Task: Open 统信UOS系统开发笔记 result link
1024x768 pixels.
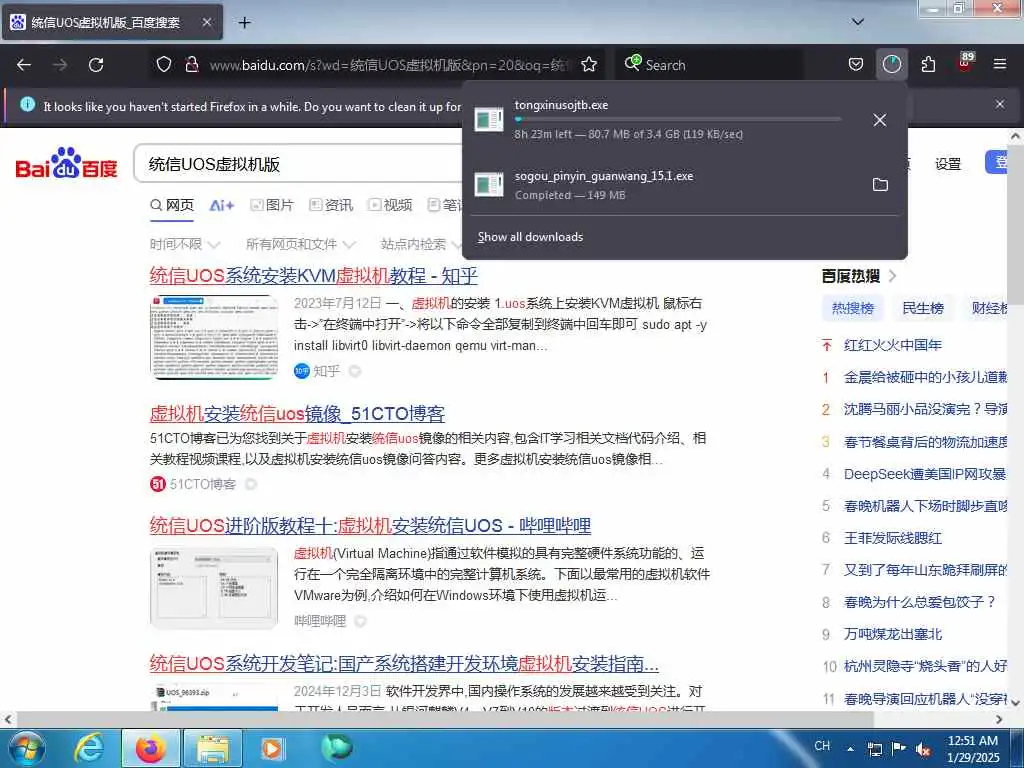Action: point(404,664)
